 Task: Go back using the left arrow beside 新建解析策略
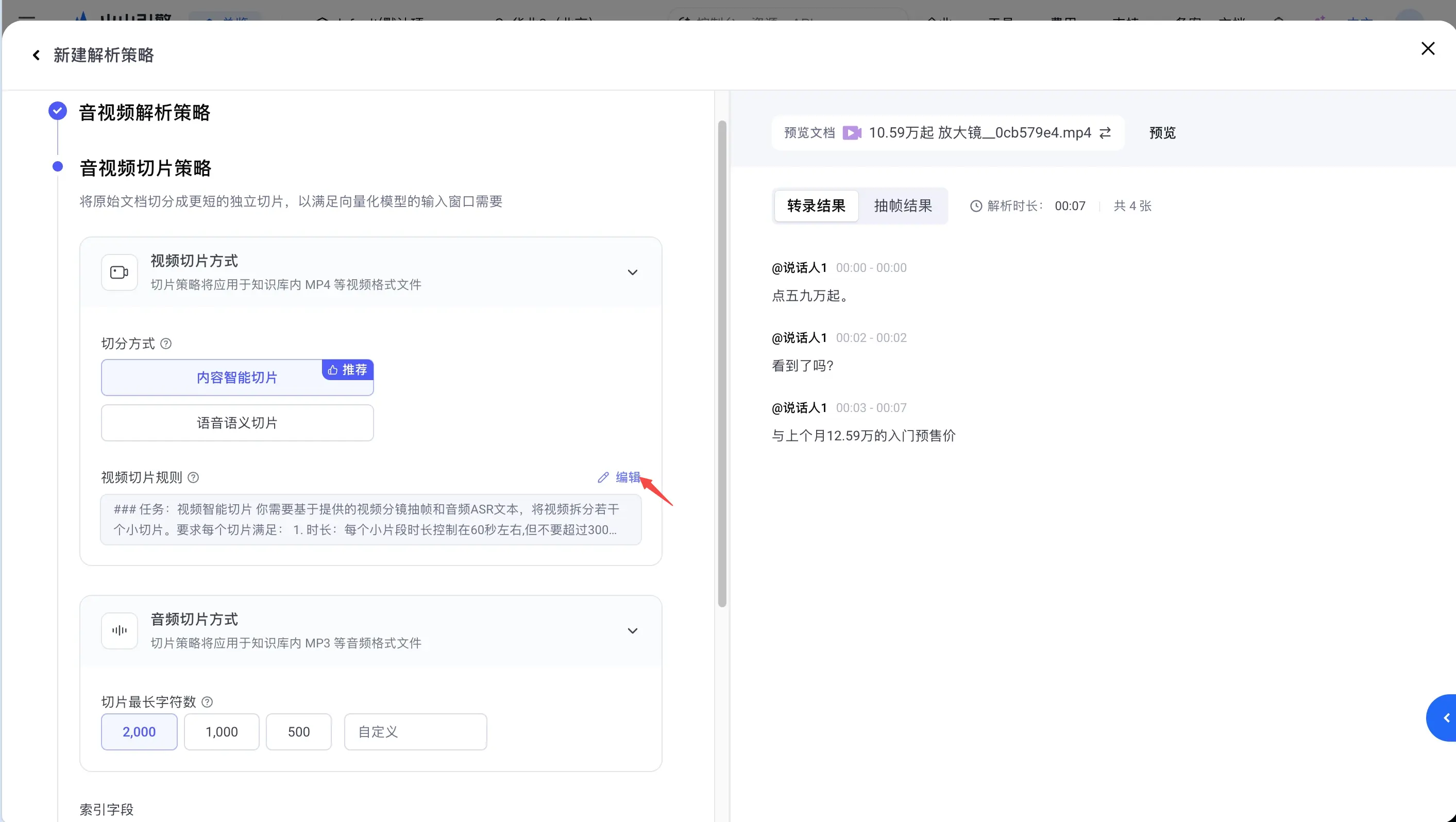[x=36, y=55]
